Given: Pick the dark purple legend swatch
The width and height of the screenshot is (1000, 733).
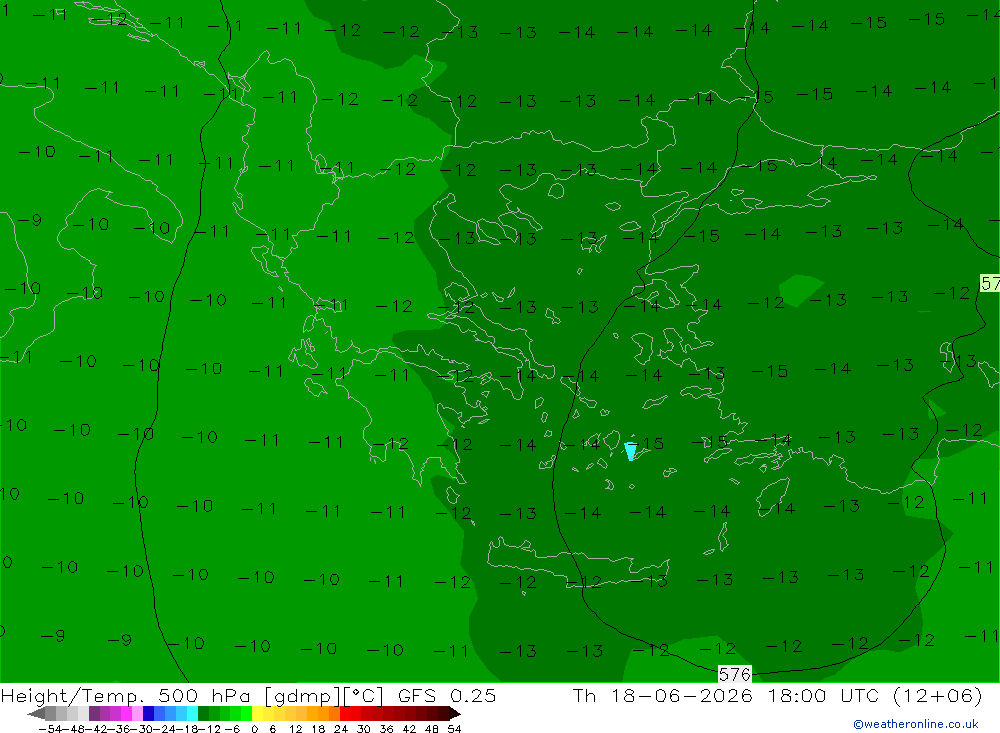Looking at the screenshot, I should [94, 714].
